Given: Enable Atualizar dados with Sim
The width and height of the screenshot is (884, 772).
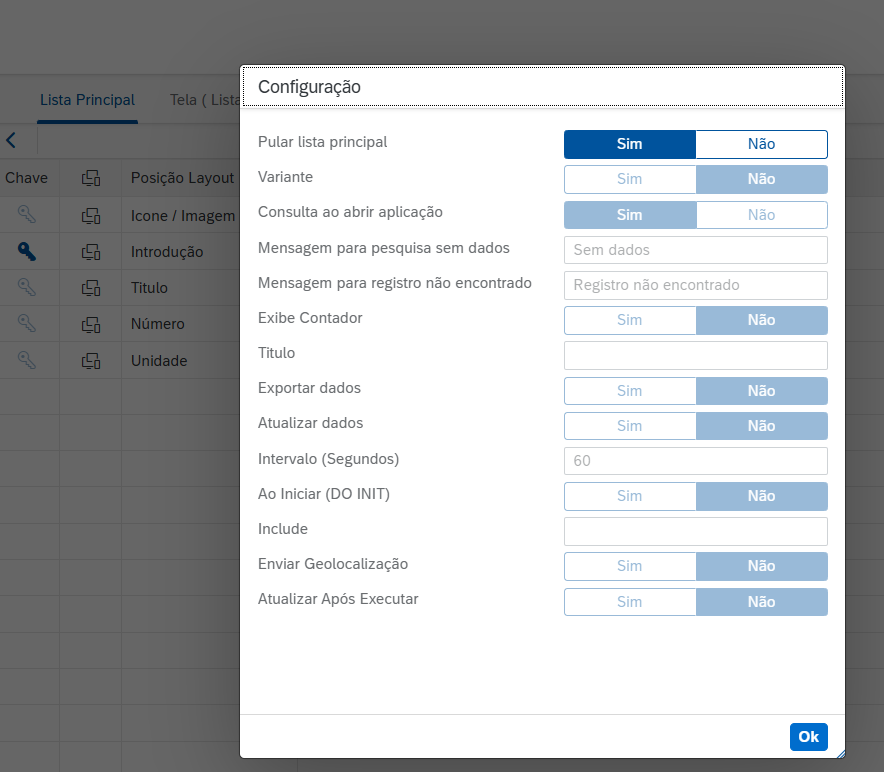Looking at the screenshot, I should 630,426.
